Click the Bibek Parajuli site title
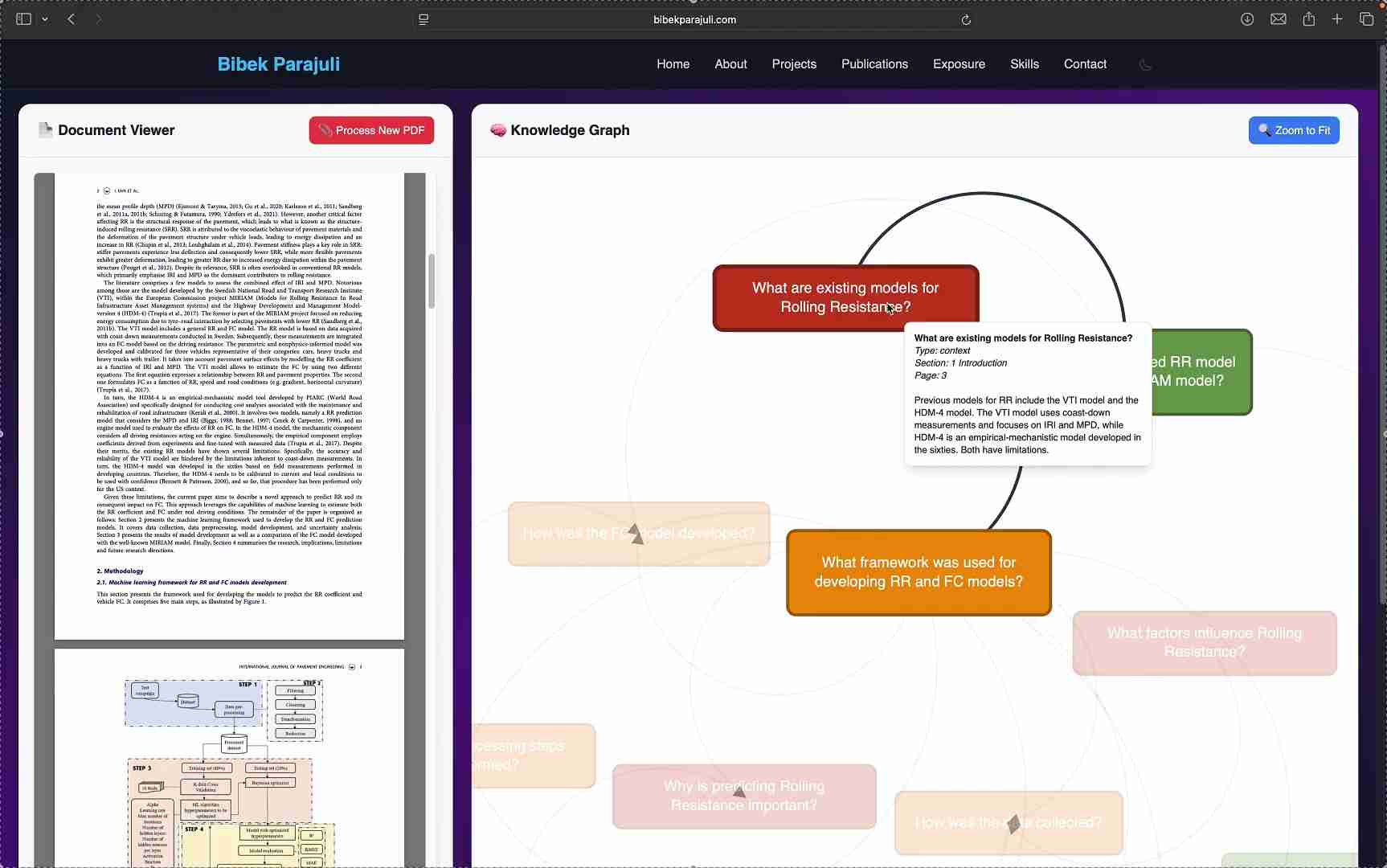Screen dimensions: 1387x868 pyautogui.click(x=278, y=64)
